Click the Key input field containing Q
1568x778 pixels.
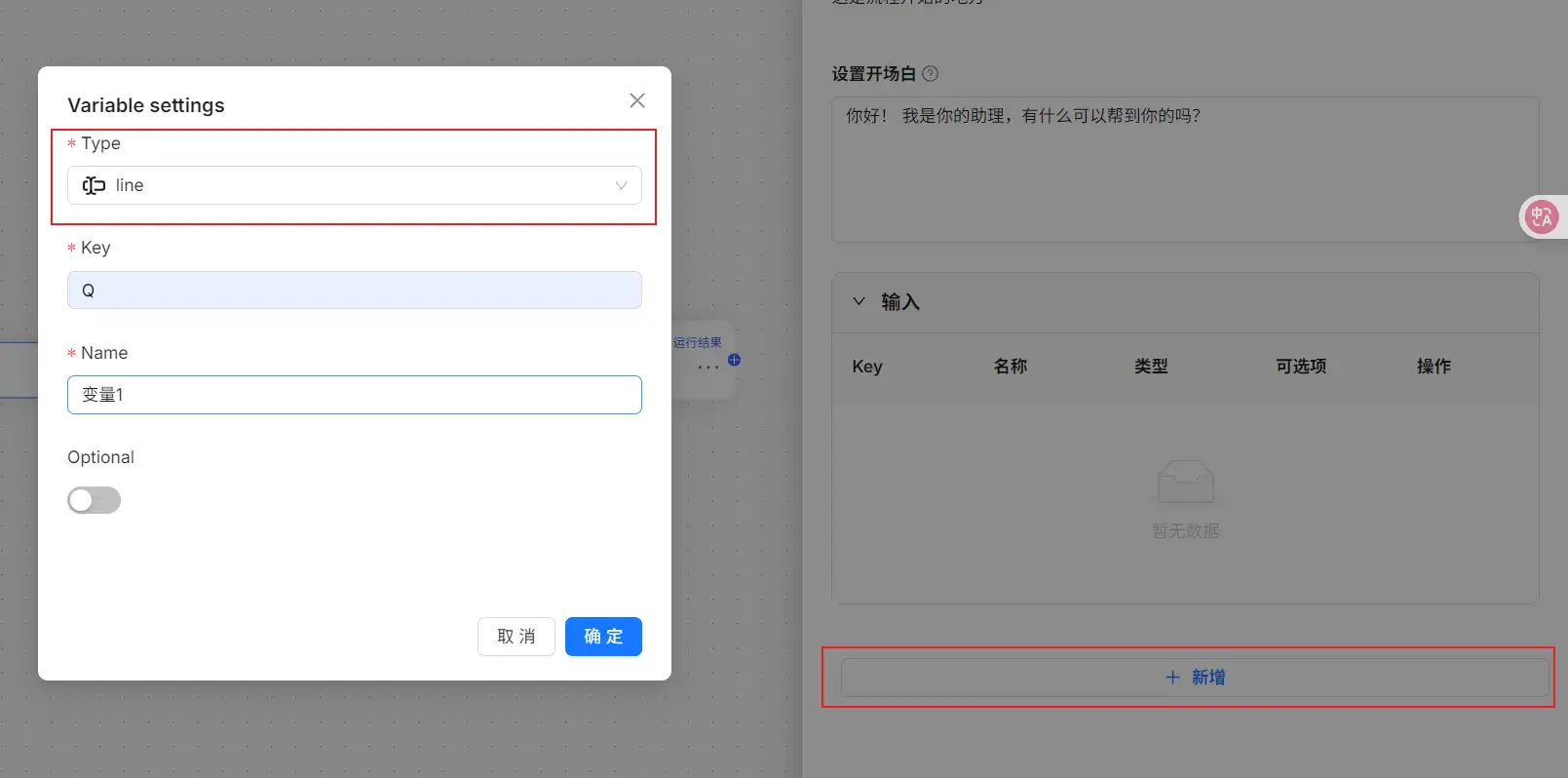pos(355,290)
